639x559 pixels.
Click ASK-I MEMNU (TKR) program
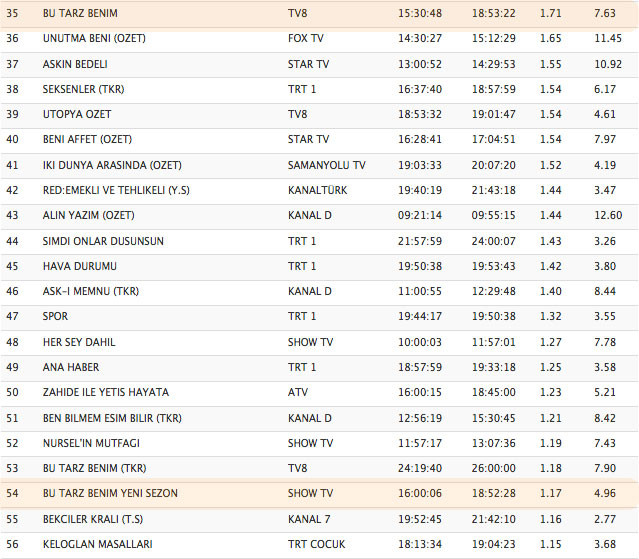pos(91,291)
